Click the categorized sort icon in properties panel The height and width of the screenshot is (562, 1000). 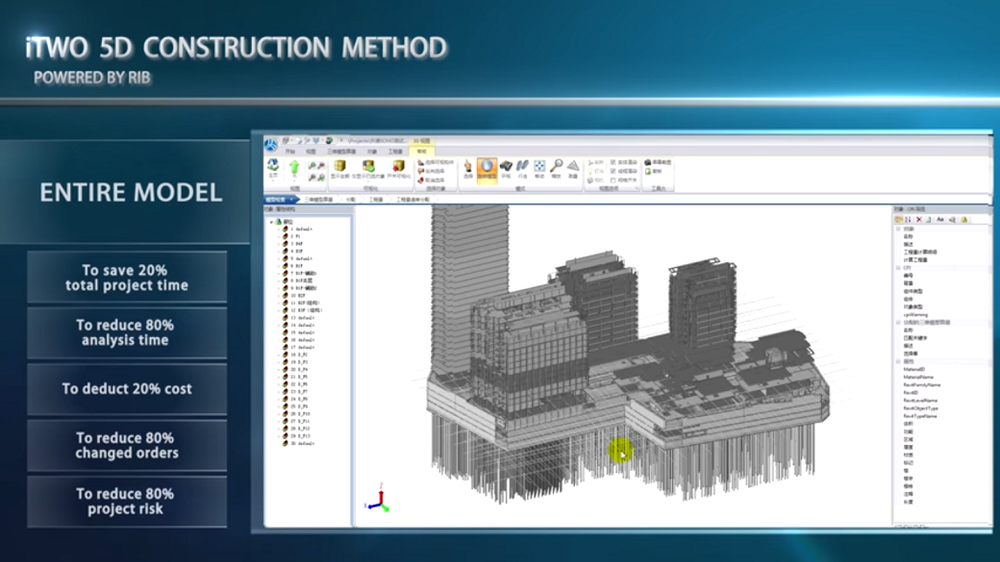(899, 219)
